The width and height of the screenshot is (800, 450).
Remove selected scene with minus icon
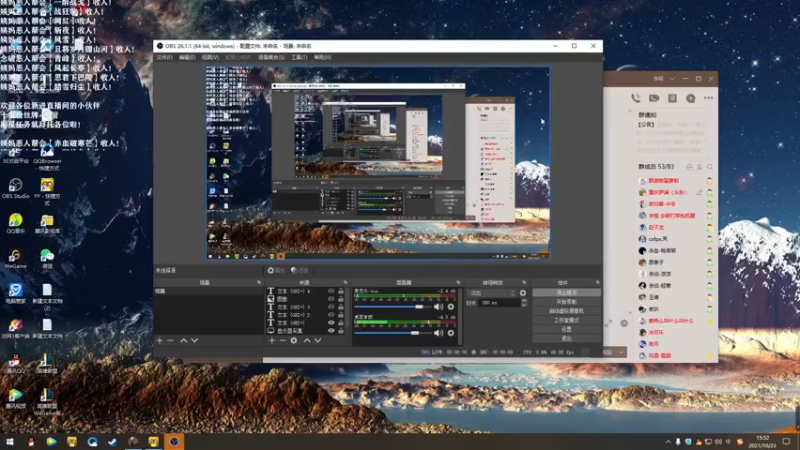170,340
